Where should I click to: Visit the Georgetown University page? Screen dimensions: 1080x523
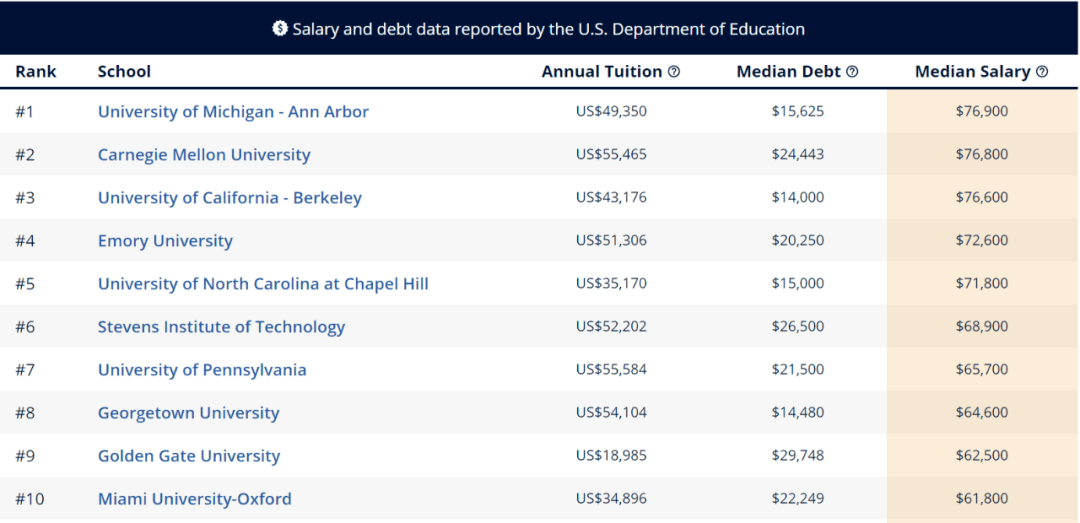point(188,412)
